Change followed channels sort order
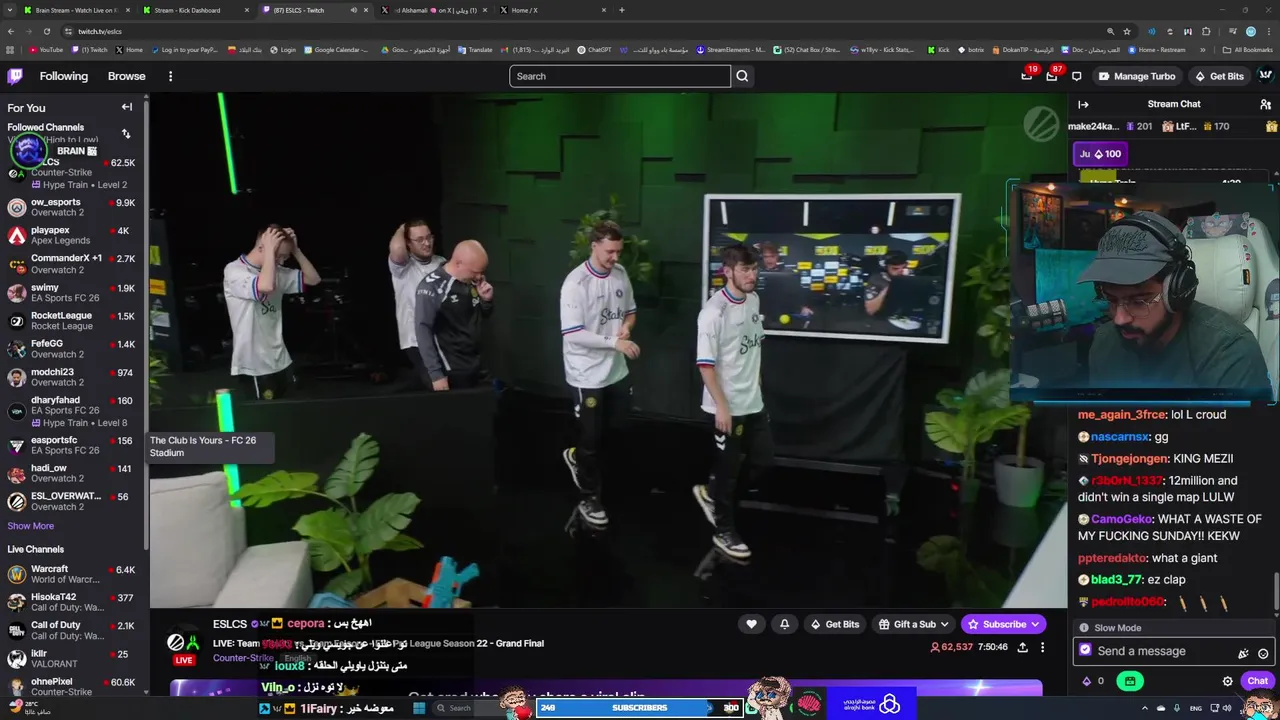The image size is (1280, 720). click(x=126, y=133)
